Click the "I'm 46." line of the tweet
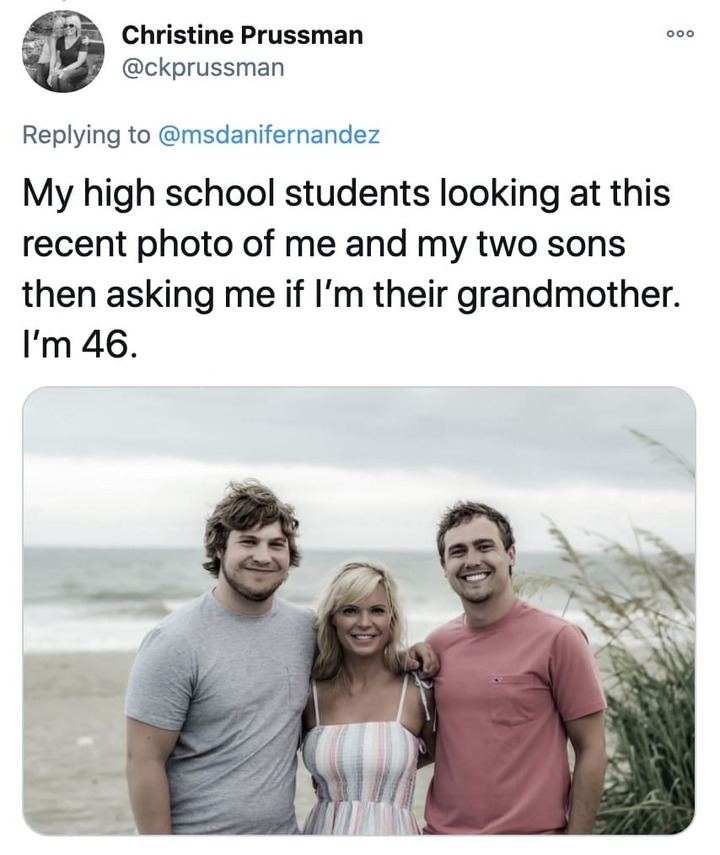Screen dimensions: 720x855 click(x=80, y=345)
